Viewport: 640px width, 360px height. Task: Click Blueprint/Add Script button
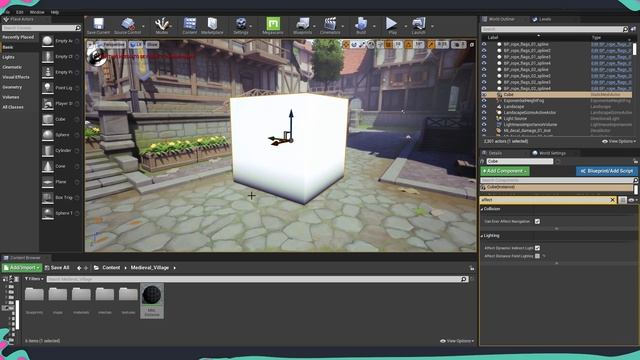click(x=607, y=171)
